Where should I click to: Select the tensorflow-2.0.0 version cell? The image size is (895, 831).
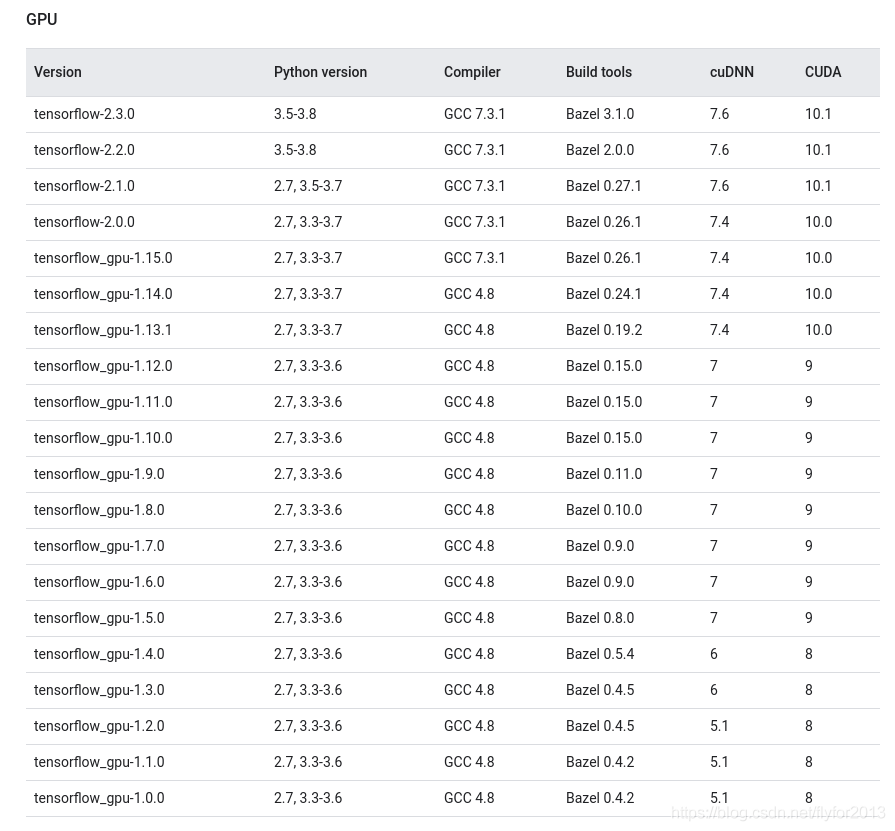tap(84, 222)
